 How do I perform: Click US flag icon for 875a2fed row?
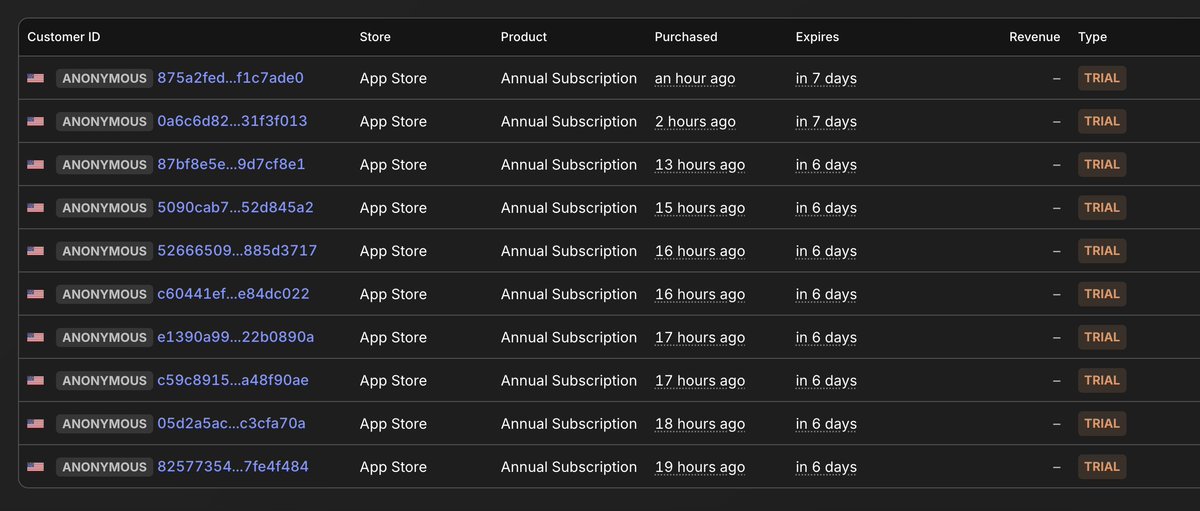pos(35,78)
